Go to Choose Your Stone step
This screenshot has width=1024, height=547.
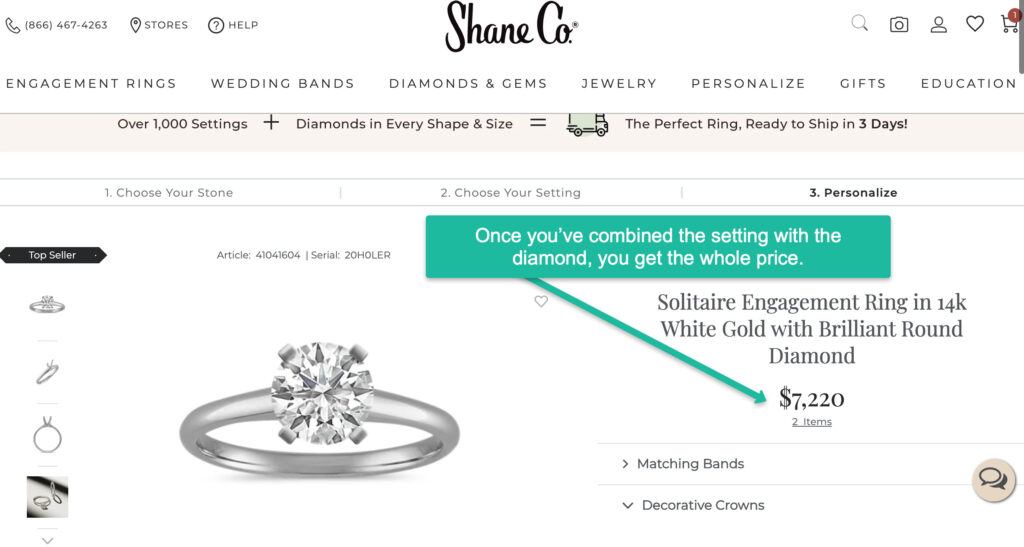169,193
